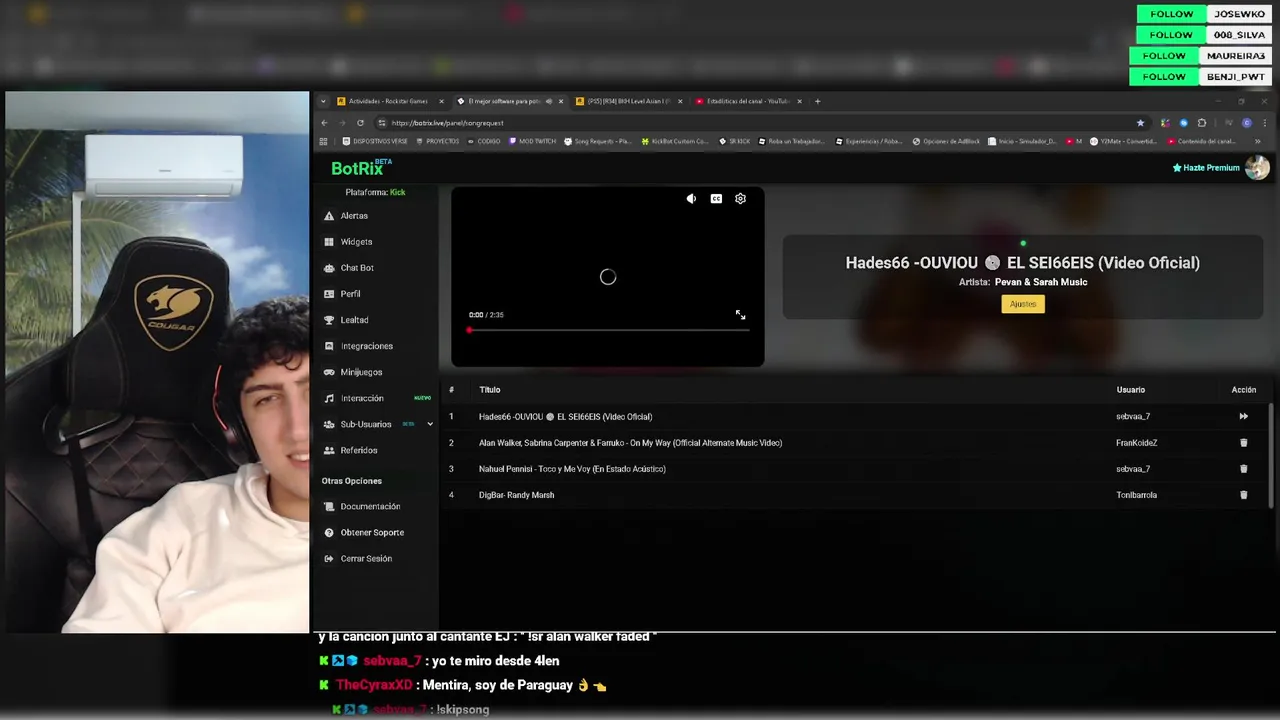1280x720 pixels.
Task: Open the KickBot Custom bookmark
Action: (x=675, y=141)
